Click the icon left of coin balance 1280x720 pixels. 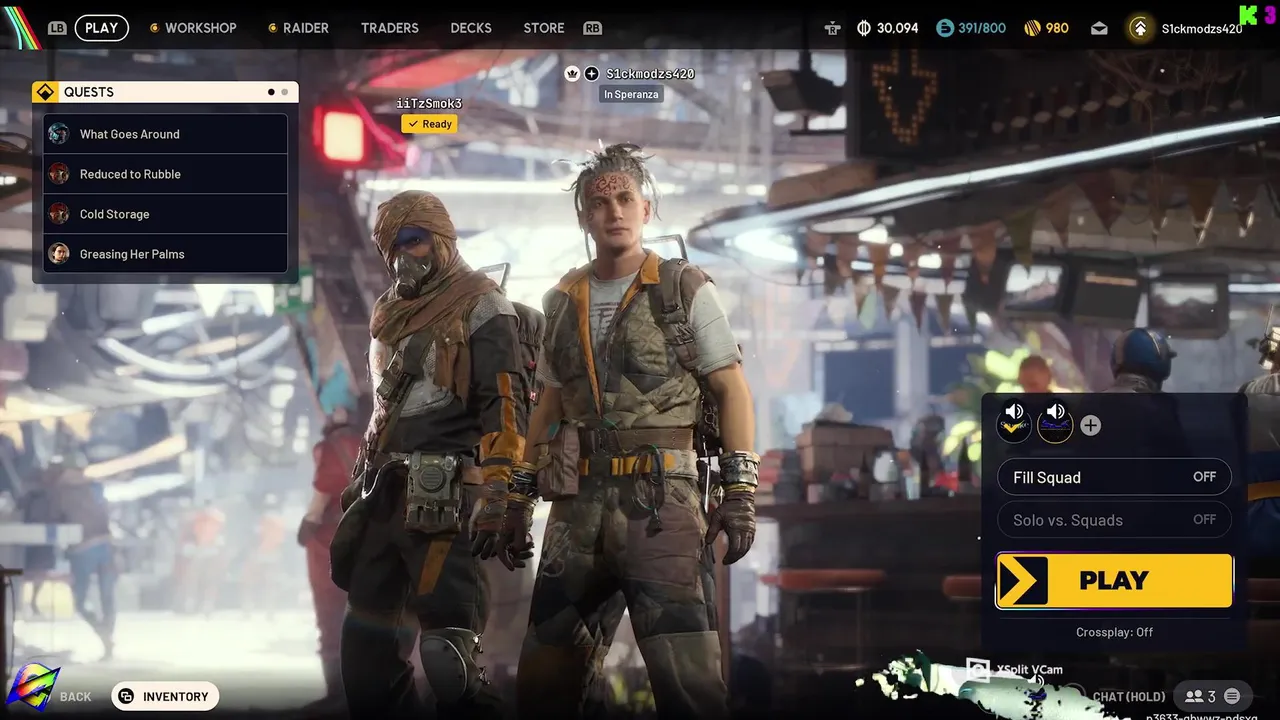pyautogui.click(x=832, y=28)
